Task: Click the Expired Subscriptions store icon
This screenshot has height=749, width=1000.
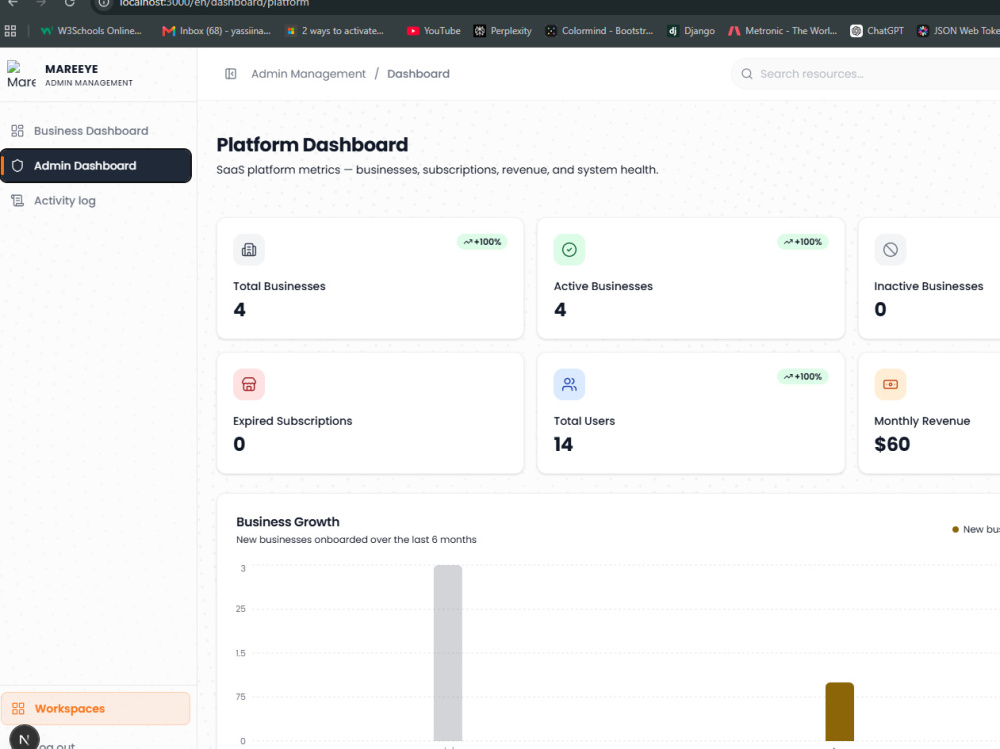Action: pyautogui.click(x=249, y=384)
